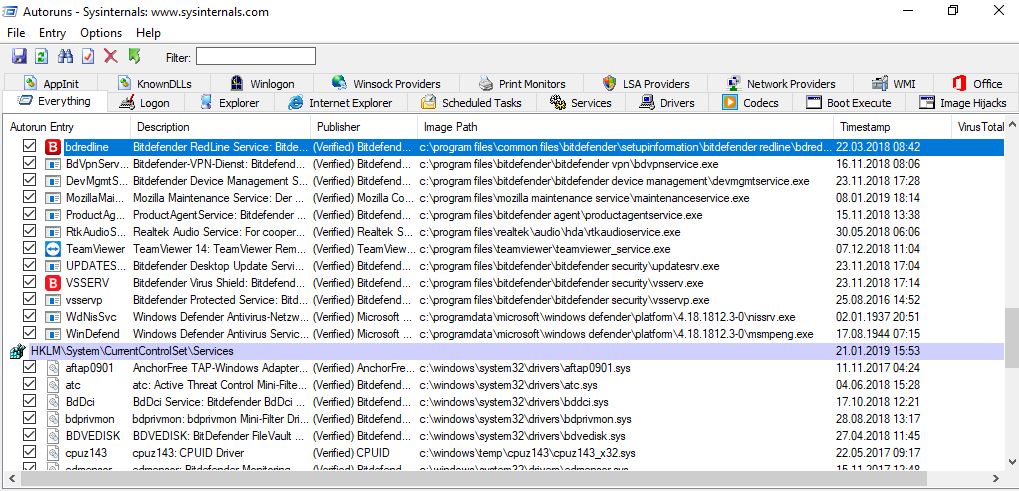The image size is (1019, 491).
Task: Sort by Autorun Entry column header
Action: 66,127
